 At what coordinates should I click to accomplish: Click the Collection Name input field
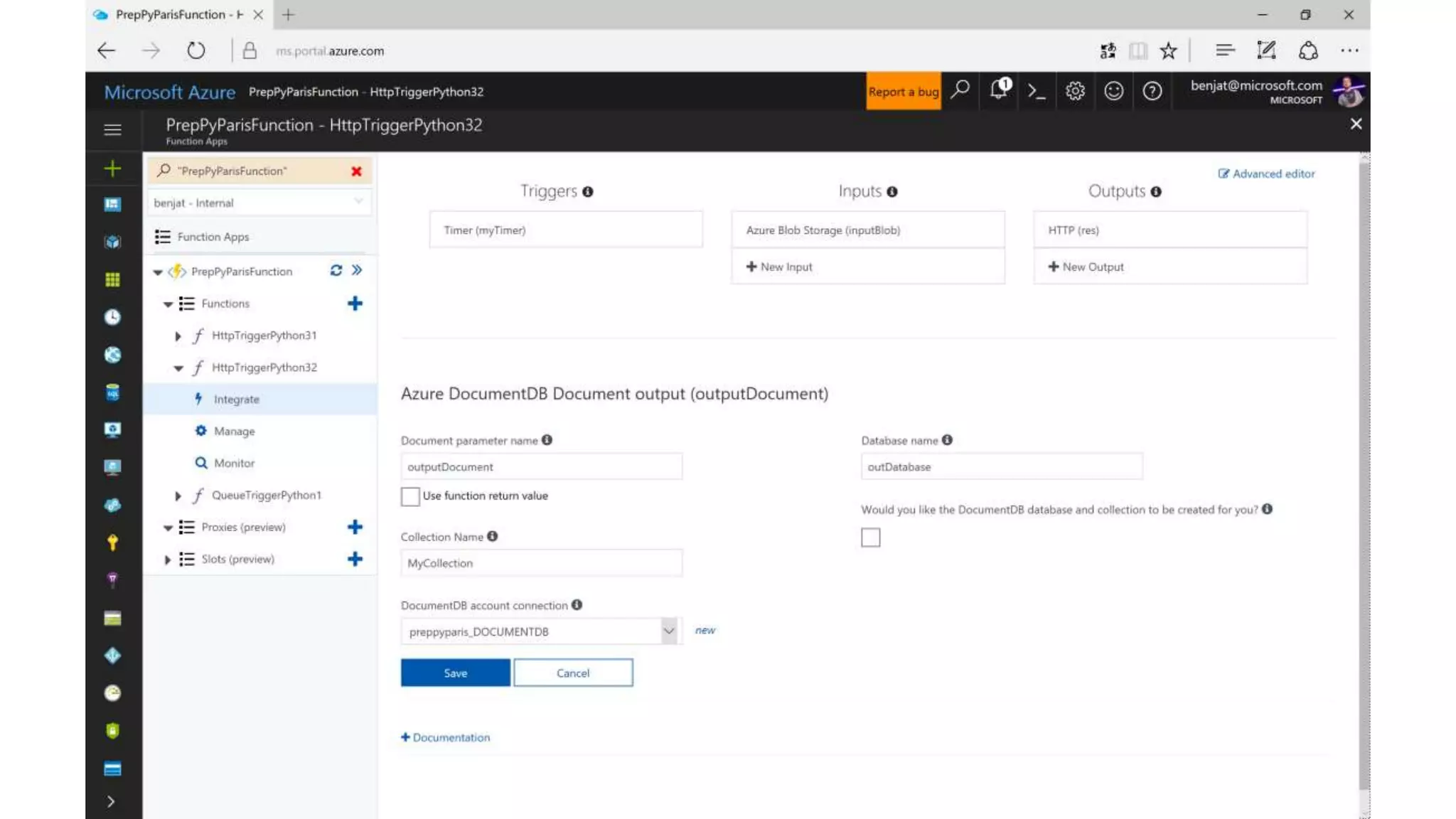coord(541,563)
